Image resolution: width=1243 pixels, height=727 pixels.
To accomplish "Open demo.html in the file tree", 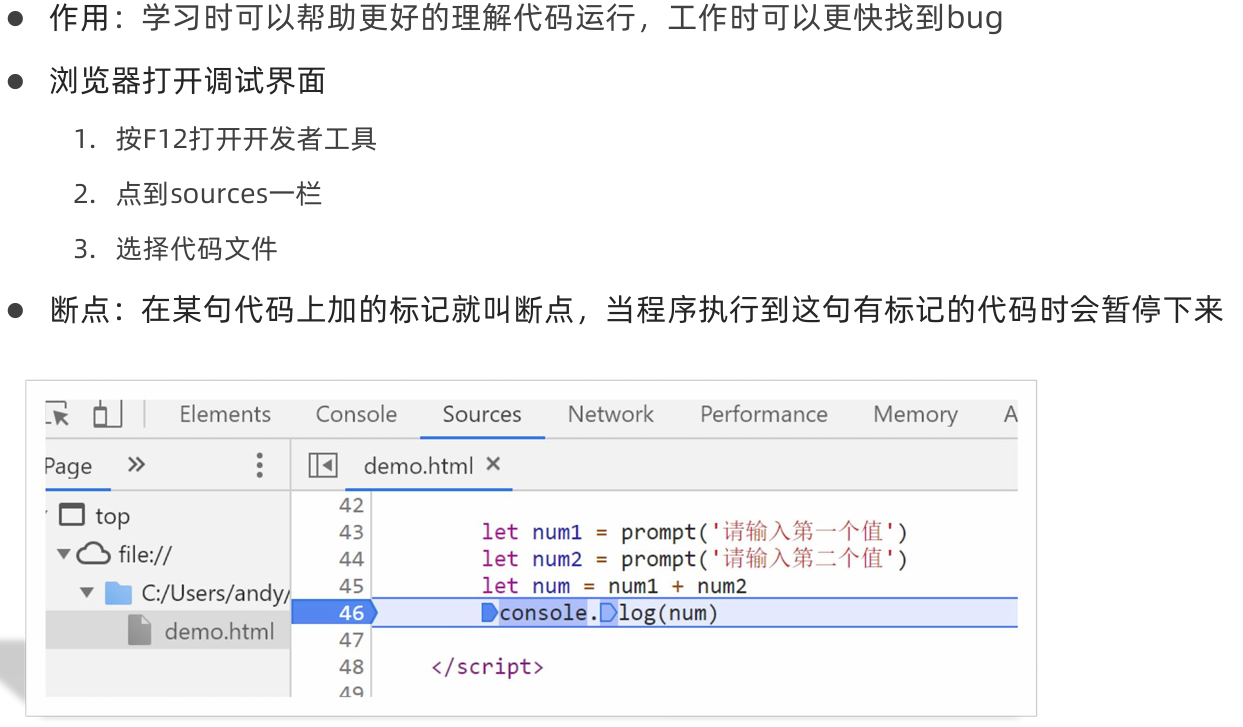I will 219,631.
